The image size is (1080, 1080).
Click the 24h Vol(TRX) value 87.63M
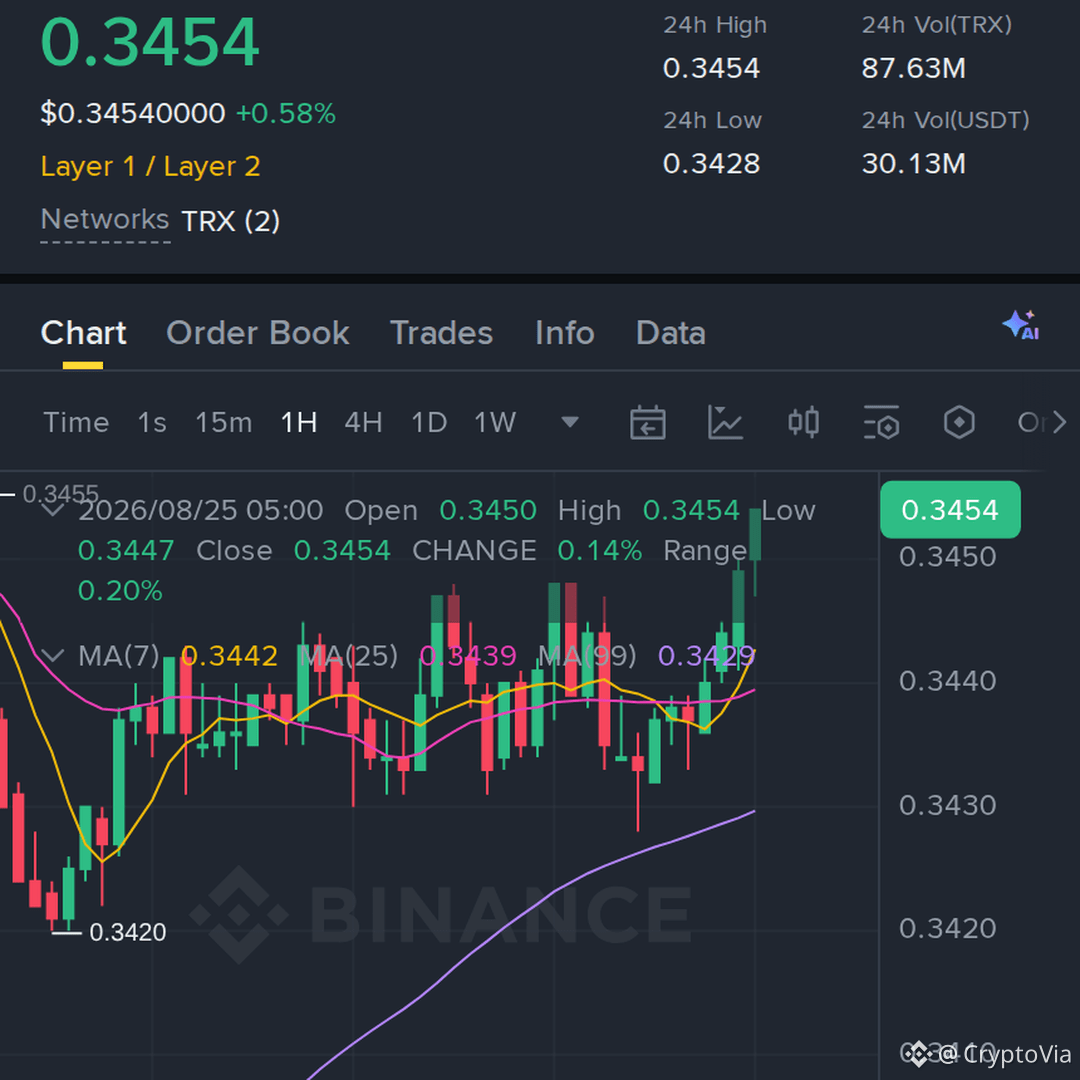pos(913,68)
